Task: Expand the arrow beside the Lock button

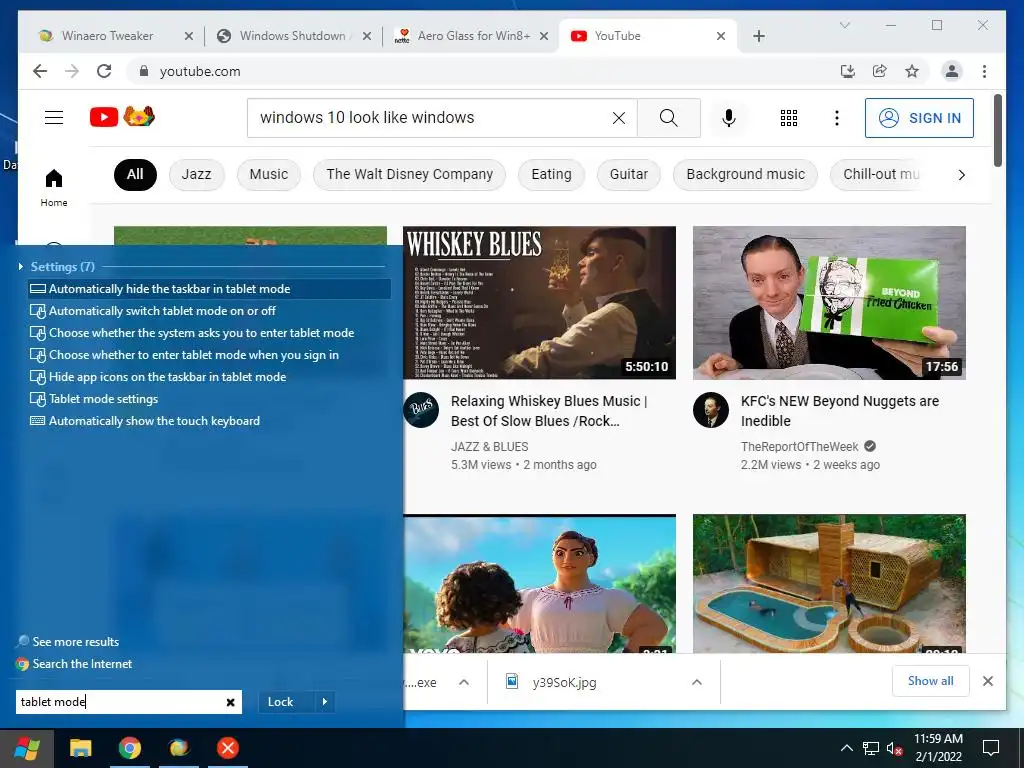Action: [x=325, y=702]
